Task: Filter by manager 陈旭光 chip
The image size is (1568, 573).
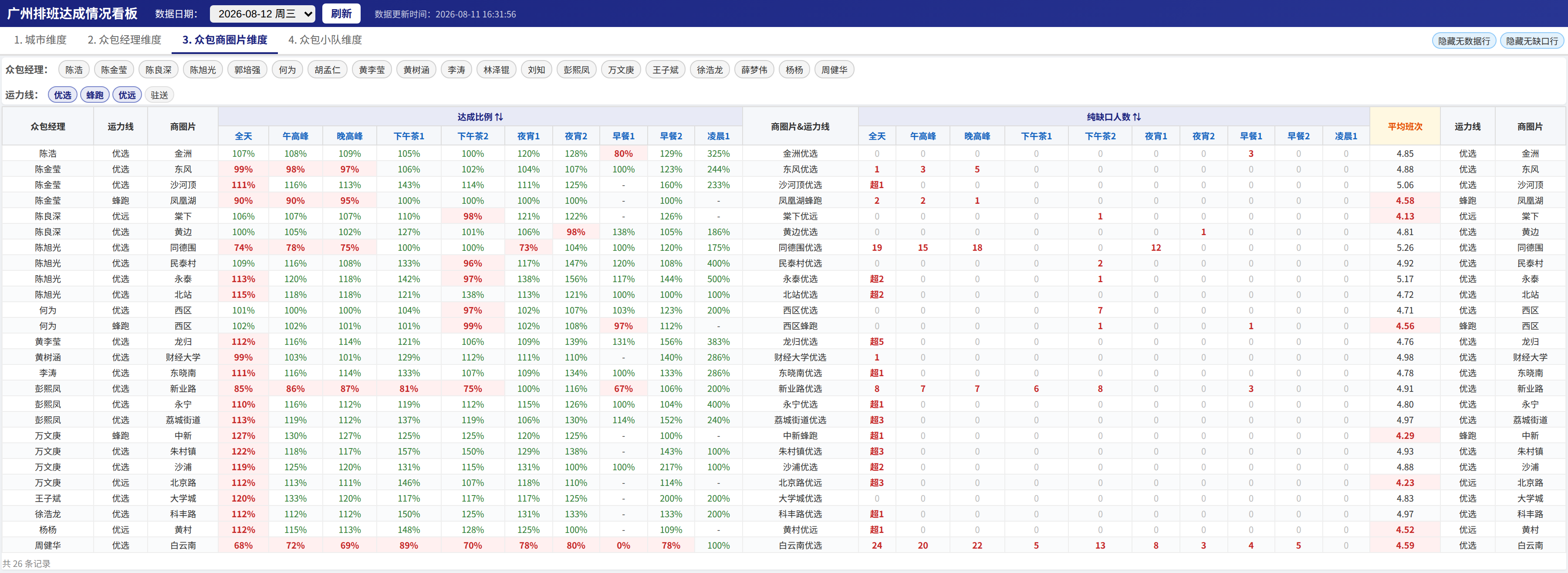Action: [x=203, y=70]
